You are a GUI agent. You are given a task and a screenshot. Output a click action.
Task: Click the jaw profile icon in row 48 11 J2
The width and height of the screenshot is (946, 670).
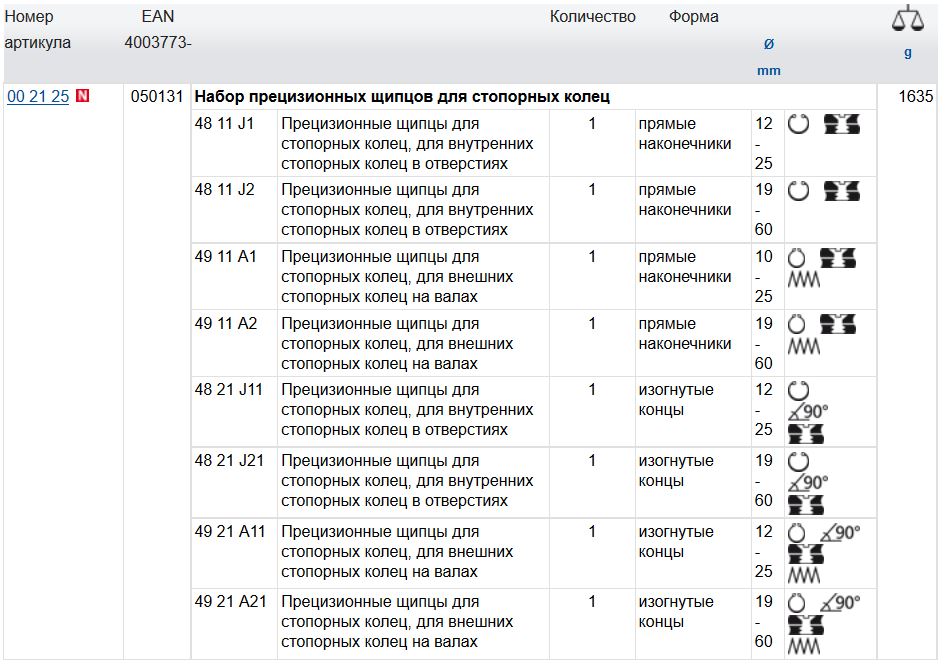841,191
